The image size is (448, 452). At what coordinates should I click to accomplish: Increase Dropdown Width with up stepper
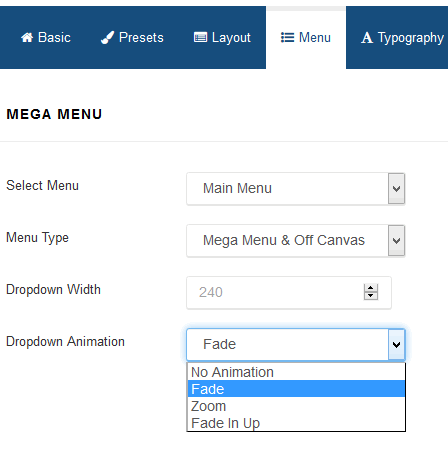[371, 288]
